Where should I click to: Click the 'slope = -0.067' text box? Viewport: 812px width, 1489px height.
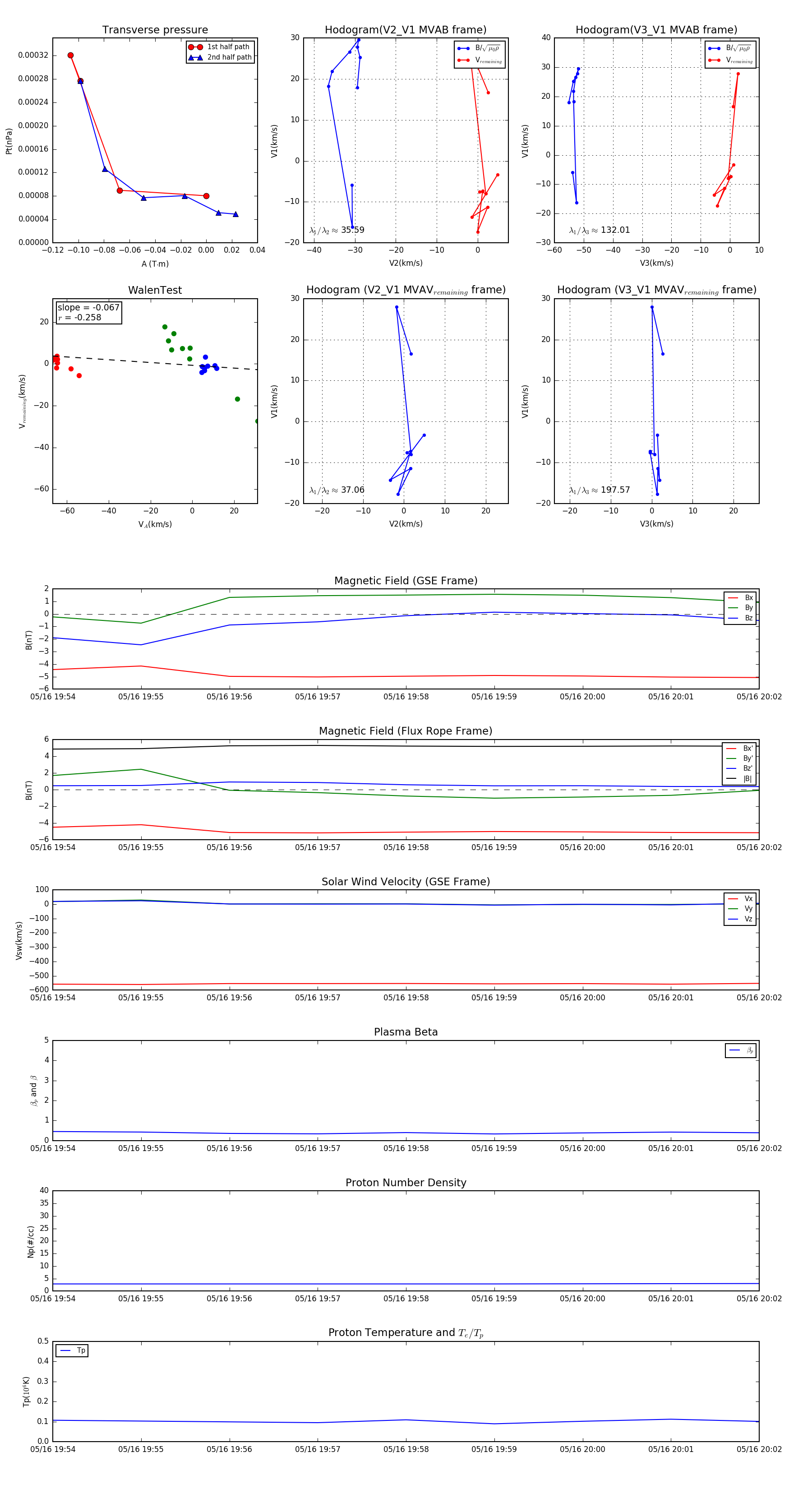click(x=88, y=308)
